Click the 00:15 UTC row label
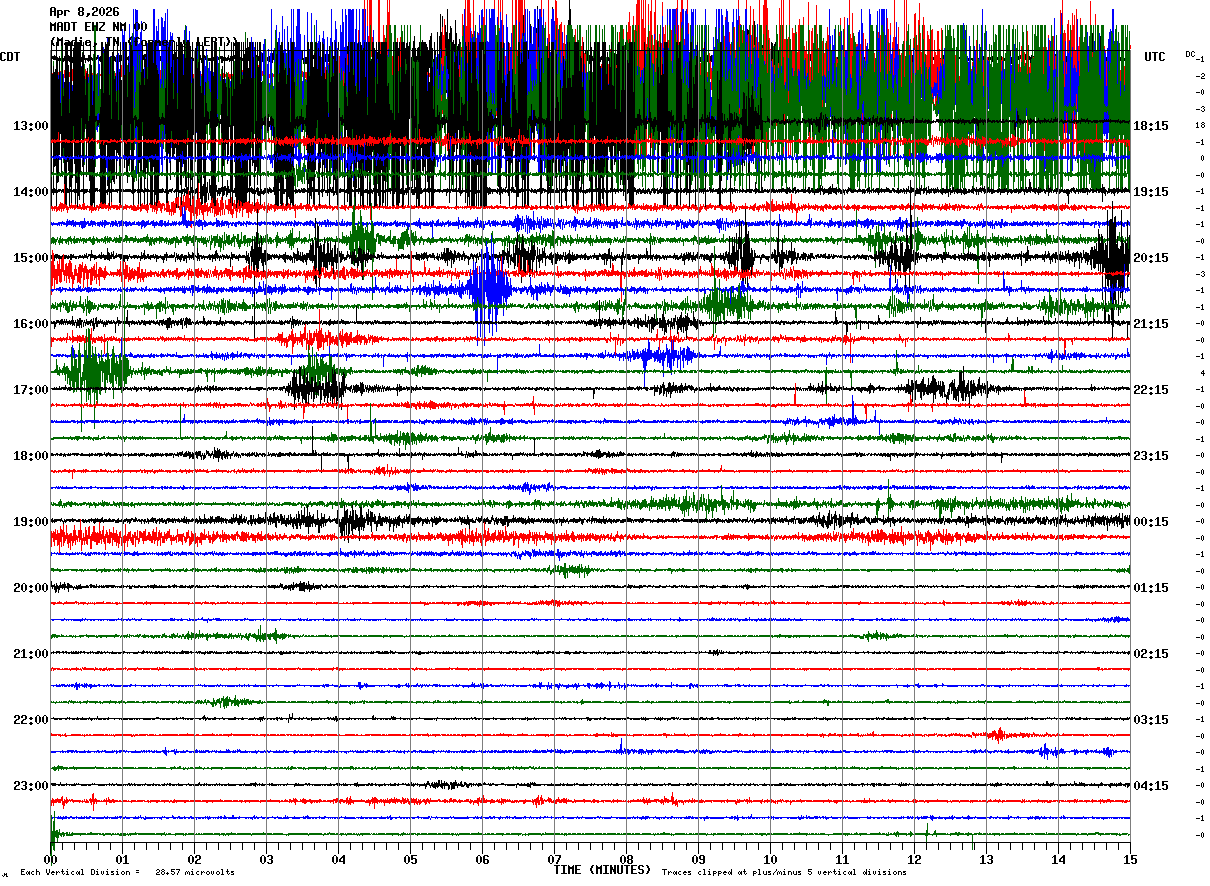Image resolution: width=1210 pixels, height=886 pixels. pos(1151,522)
